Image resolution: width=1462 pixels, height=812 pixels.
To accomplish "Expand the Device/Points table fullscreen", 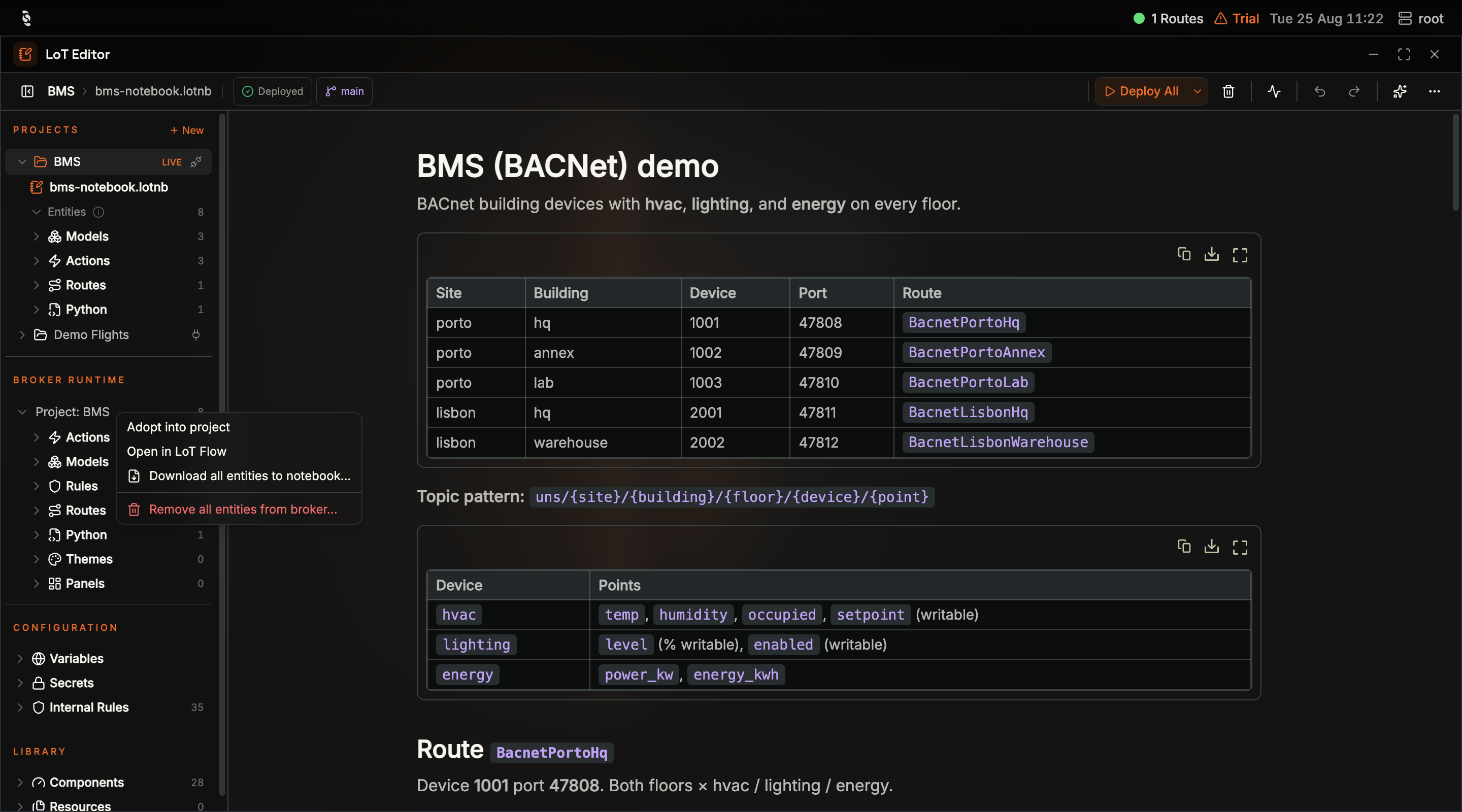I will 1240,547.
